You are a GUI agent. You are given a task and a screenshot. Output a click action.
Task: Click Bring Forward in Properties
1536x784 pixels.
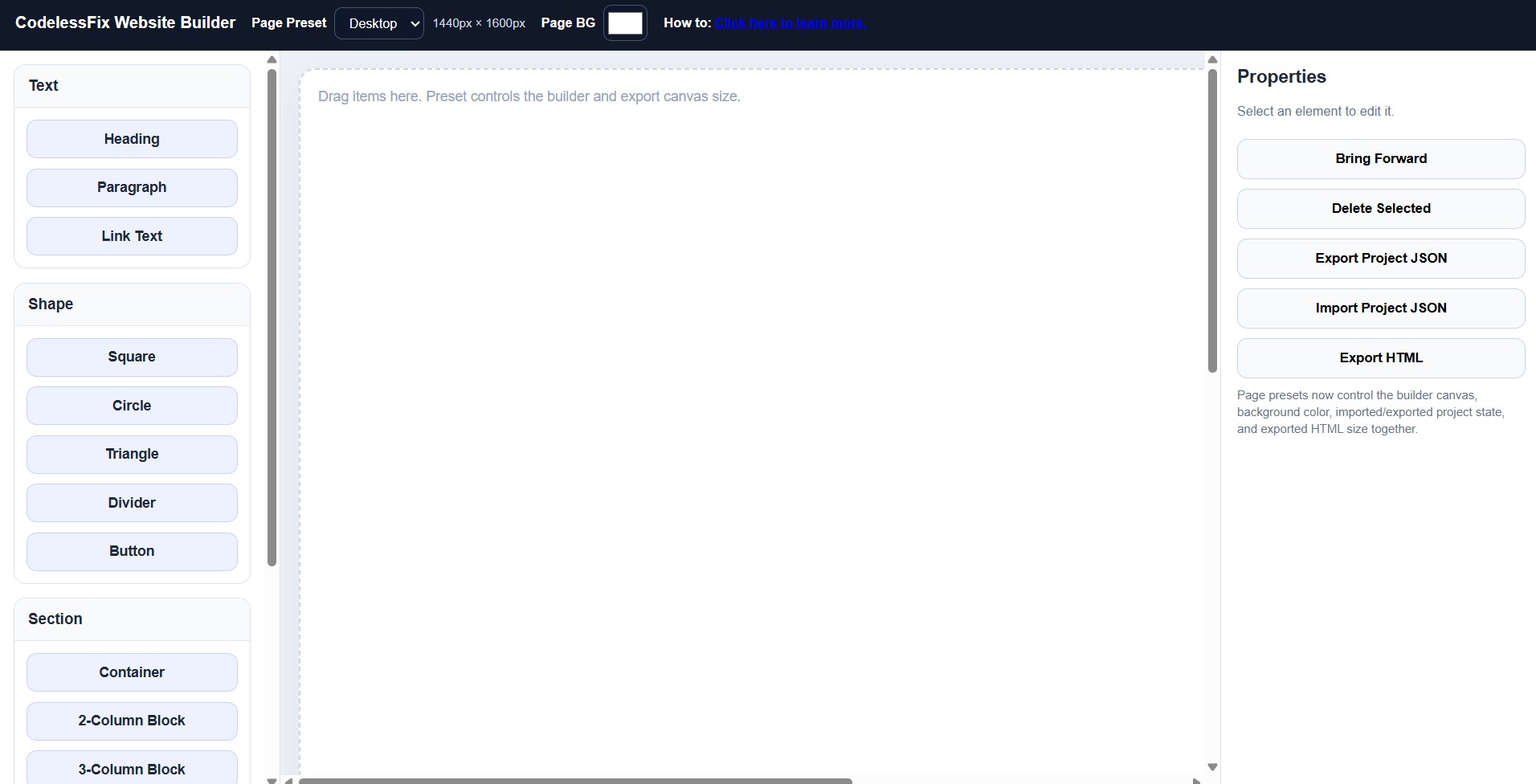(1381, 158)
